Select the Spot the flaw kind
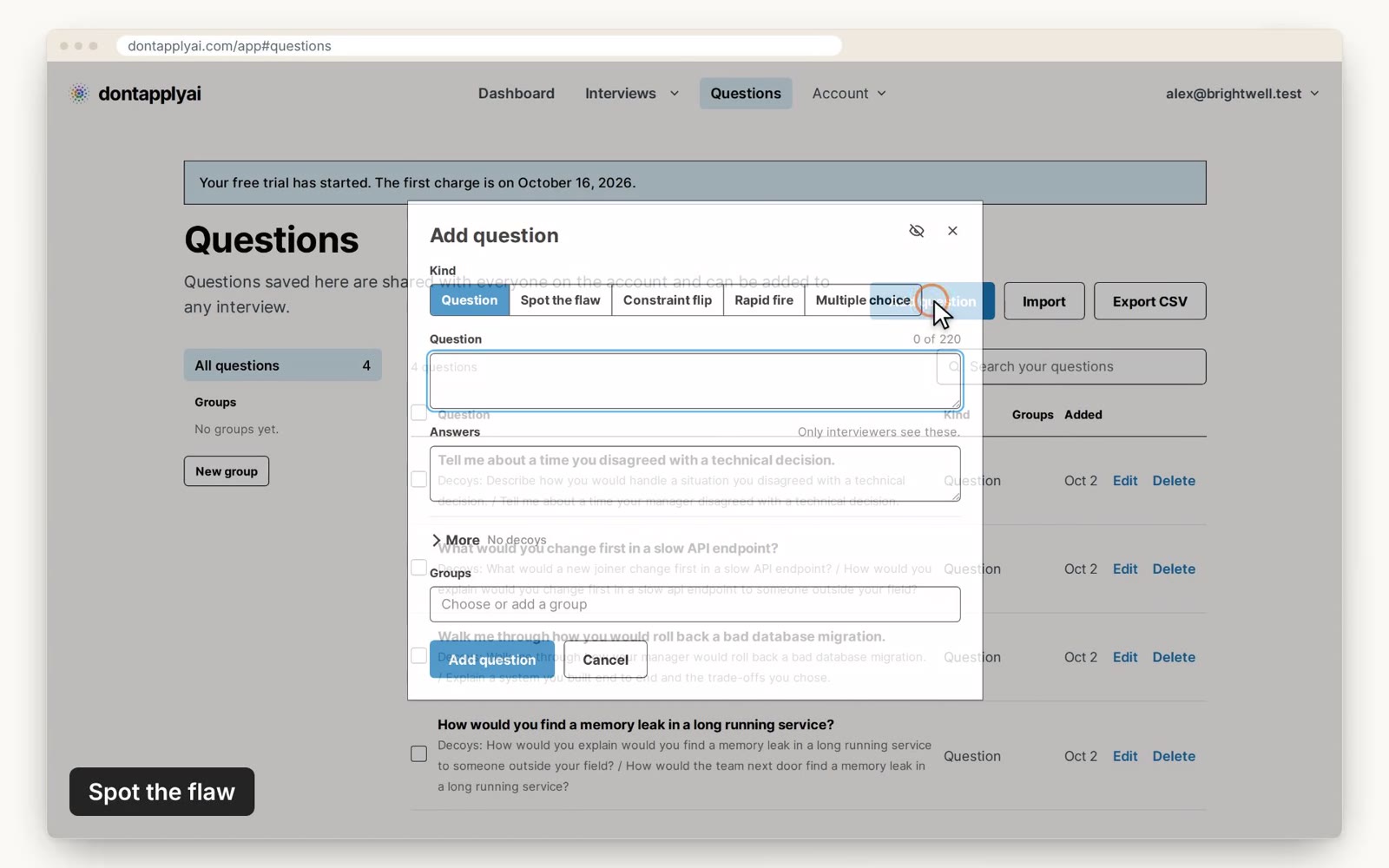 tap(560, 300)
